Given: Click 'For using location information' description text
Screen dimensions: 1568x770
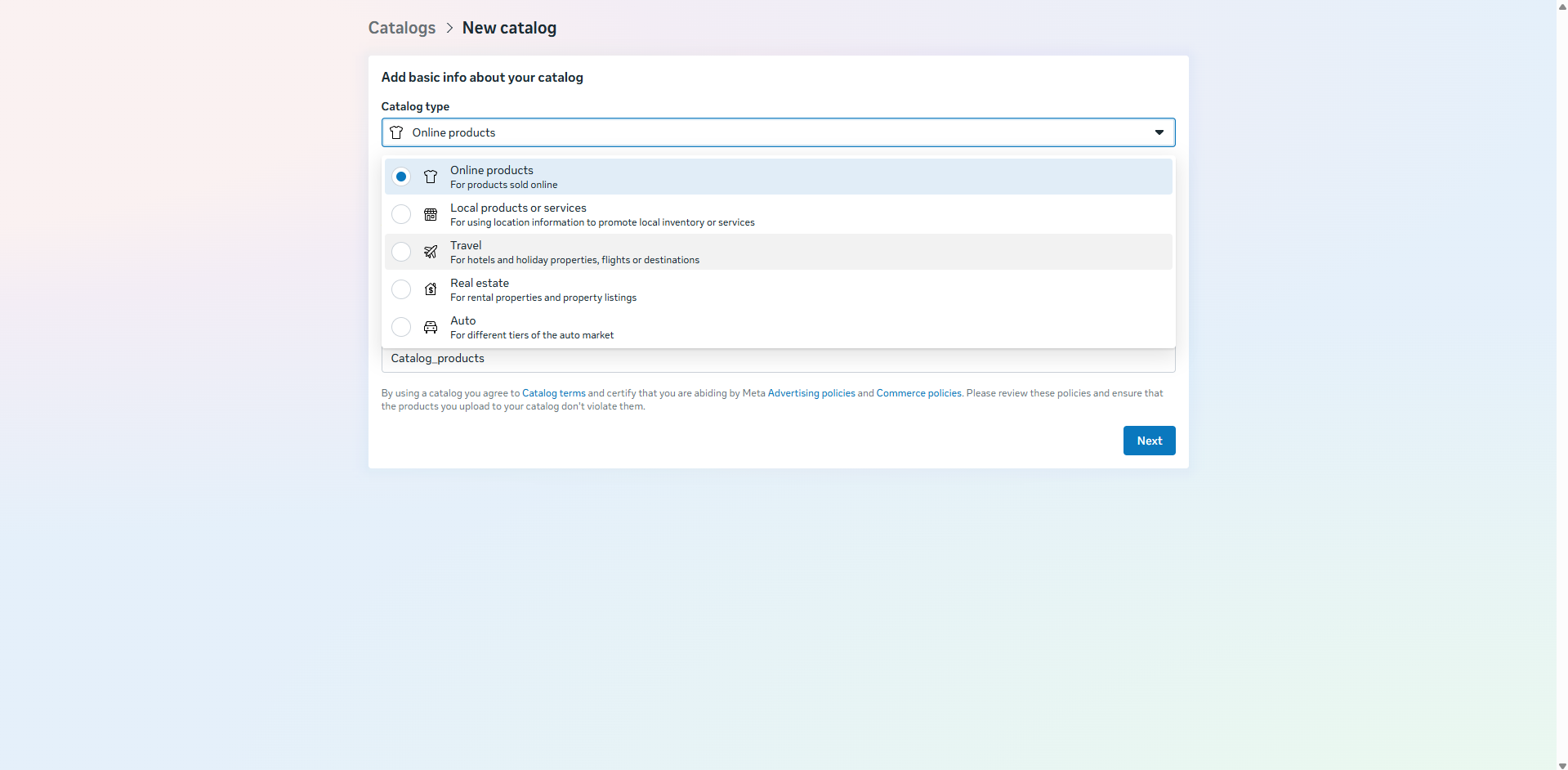Looking at the screenshot, I should pos(602,222).
